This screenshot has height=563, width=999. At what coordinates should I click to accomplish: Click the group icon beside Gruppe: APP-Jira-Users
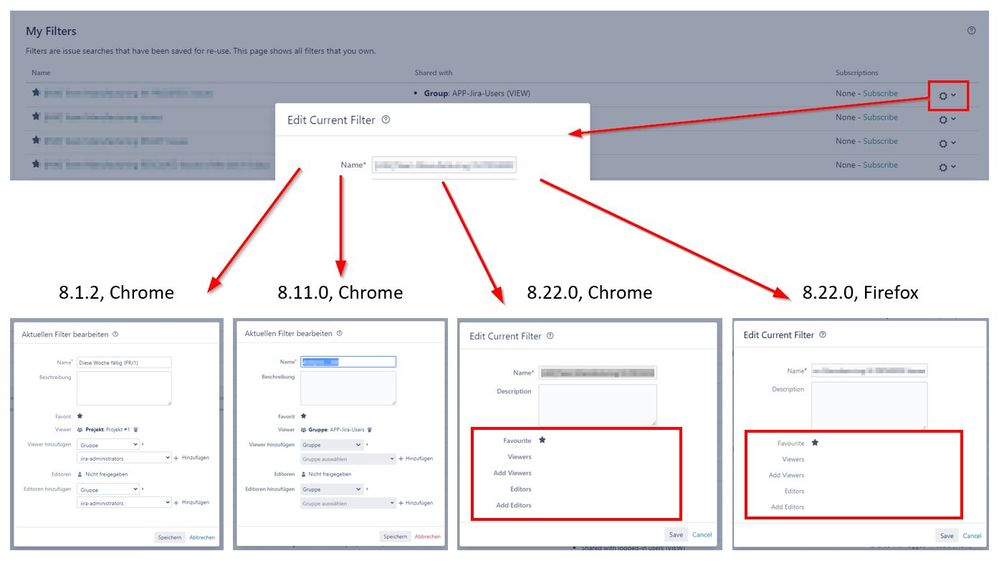click(x=303, y=430)
